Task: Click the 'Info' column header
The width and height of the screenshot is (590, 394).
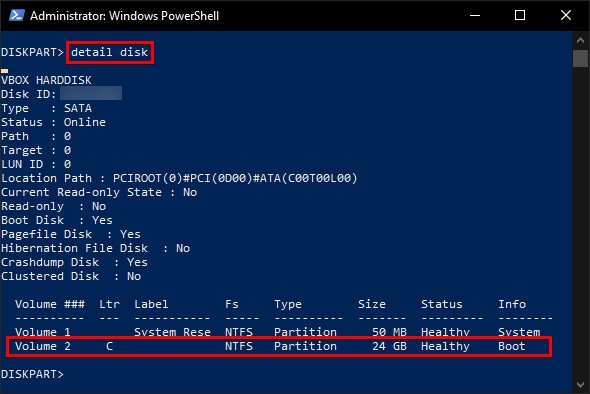Action: tap(512, 304)
